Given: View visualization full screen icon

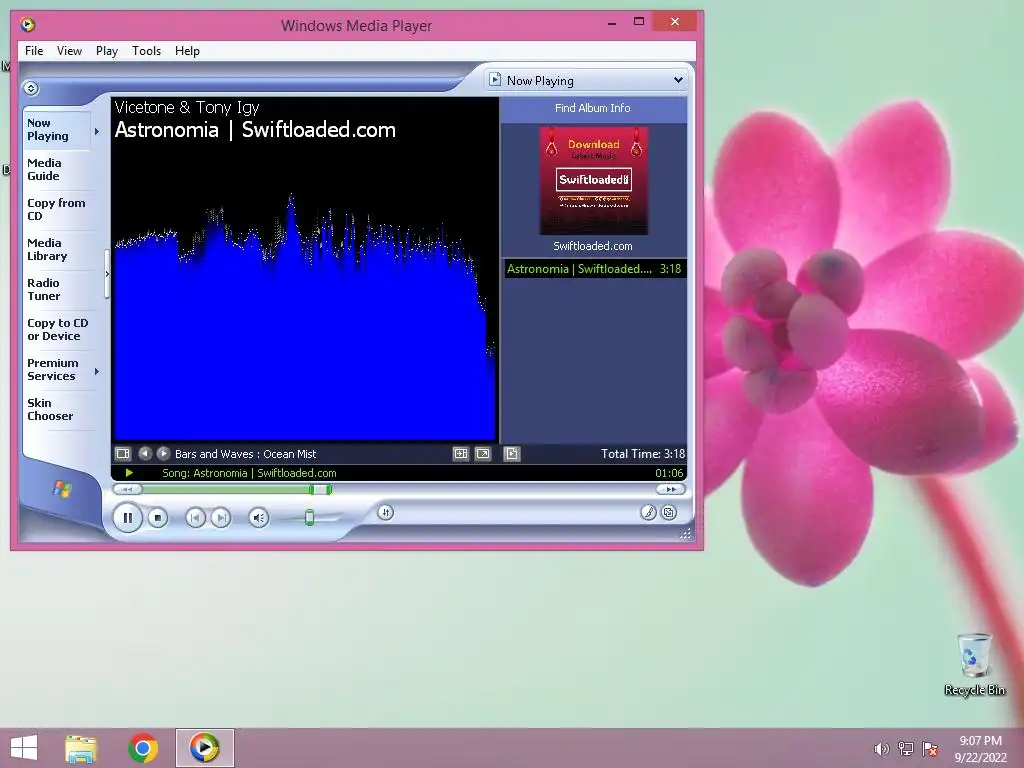Looking at the screenshot, I should pos(483,453).
